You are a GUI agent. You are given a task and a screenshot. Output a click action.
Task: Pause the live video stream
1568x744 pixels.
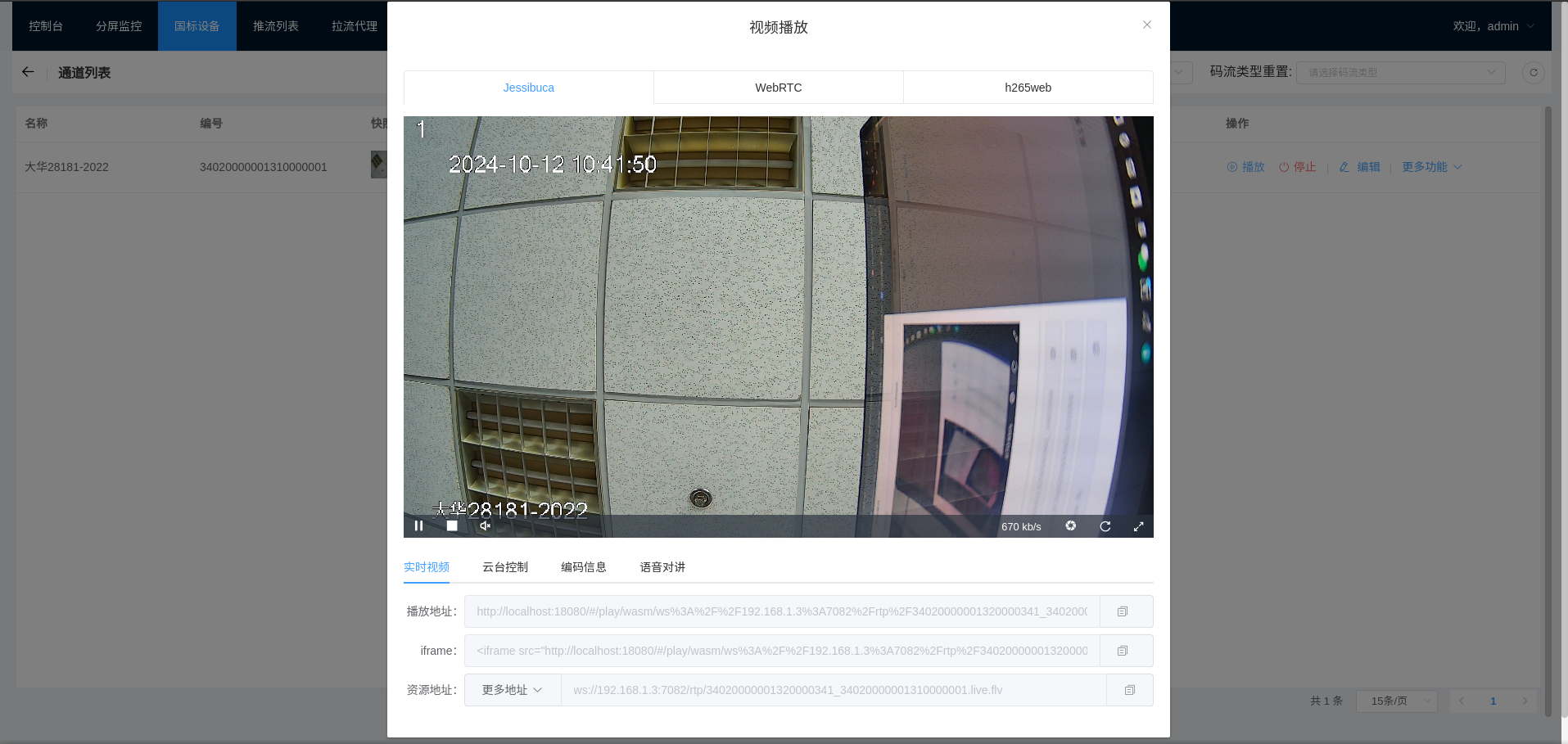tap(419, 526)
